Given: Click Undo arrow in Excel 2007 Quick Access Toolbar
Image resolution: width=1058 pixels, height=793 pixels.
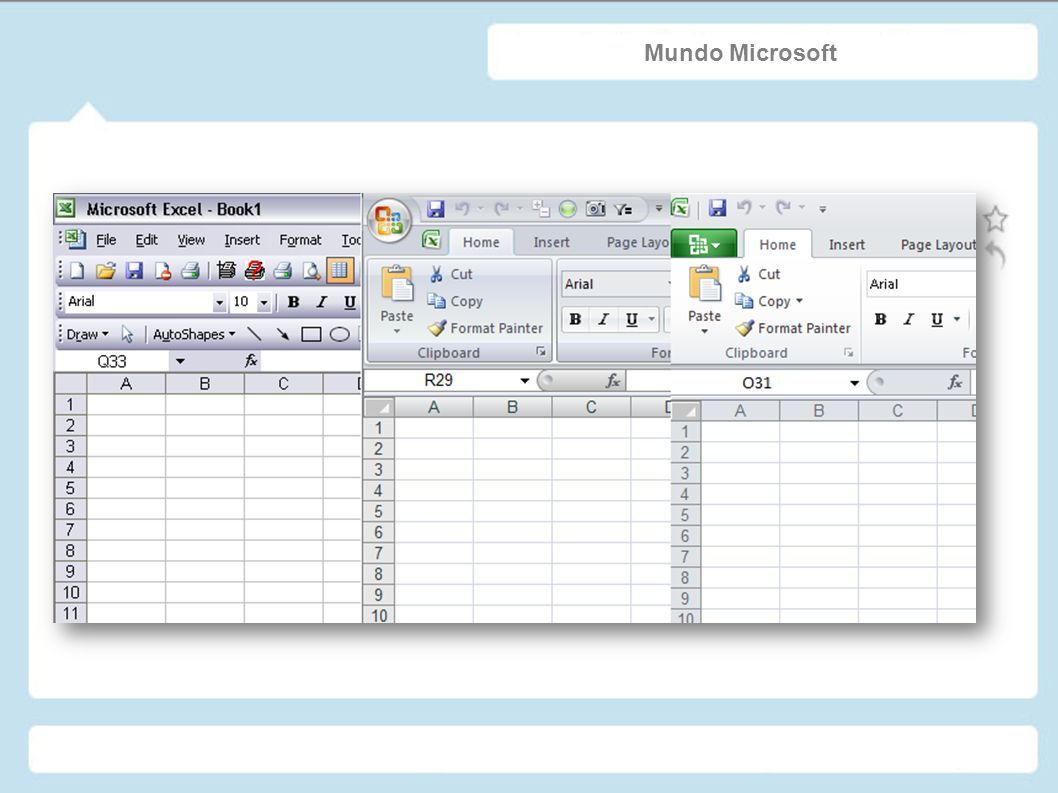Looking at the screenshot, I should (462, 209).
